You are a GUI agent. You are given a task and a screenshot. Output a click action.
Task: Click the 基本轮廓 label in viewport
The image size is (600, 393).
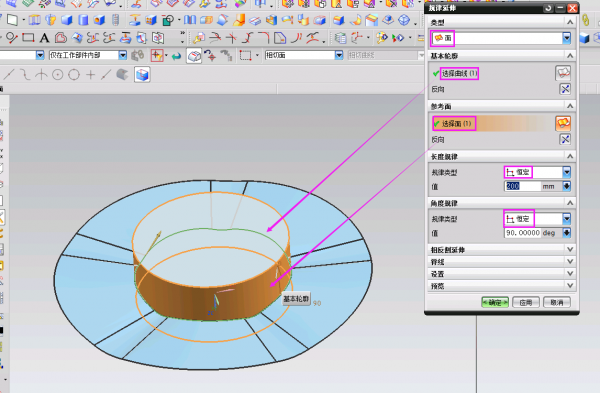296,299
